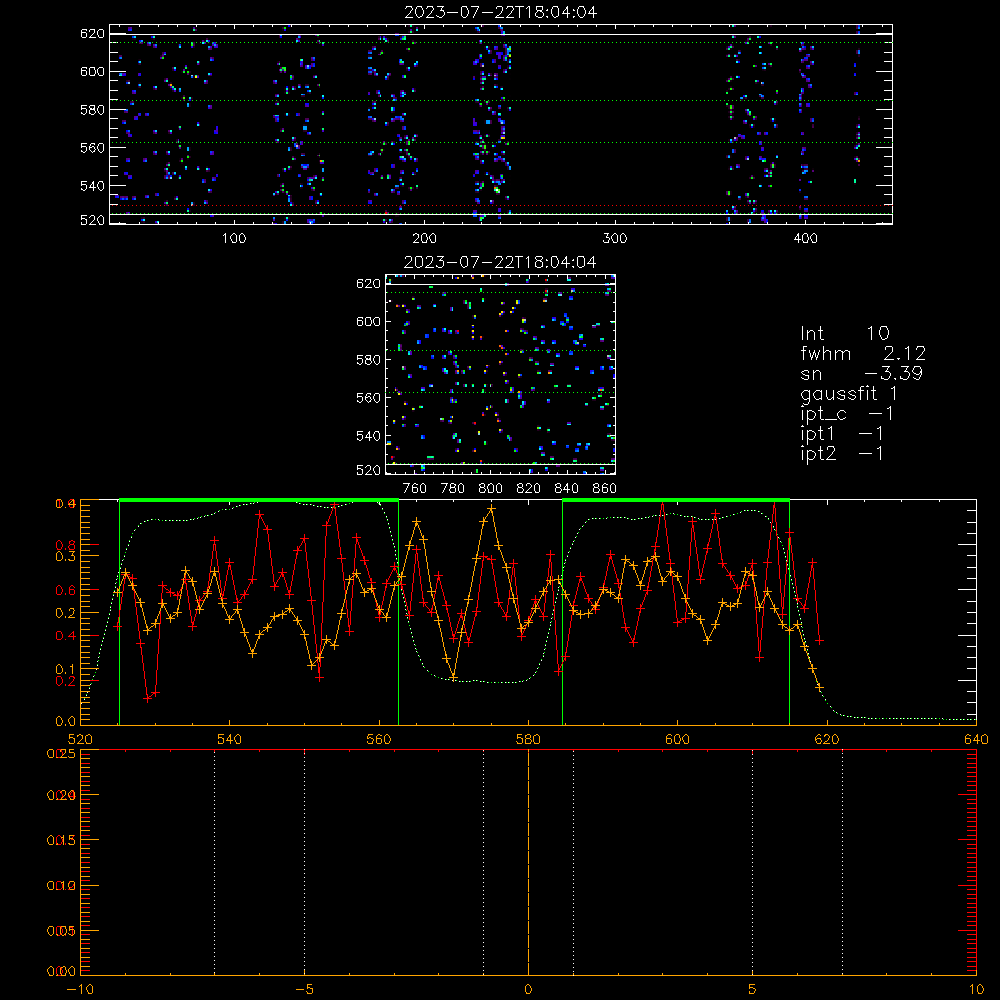This screenshot has width=1000, height=1000.
Task: Click the timestamp title above the small middle image
Action: pyautogui.click(x=500, y=262)
